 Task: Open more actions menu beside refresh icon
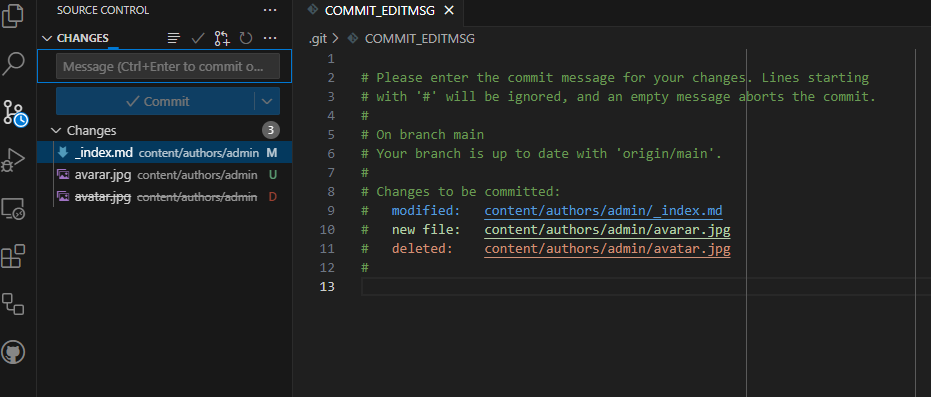coord(270,39)
